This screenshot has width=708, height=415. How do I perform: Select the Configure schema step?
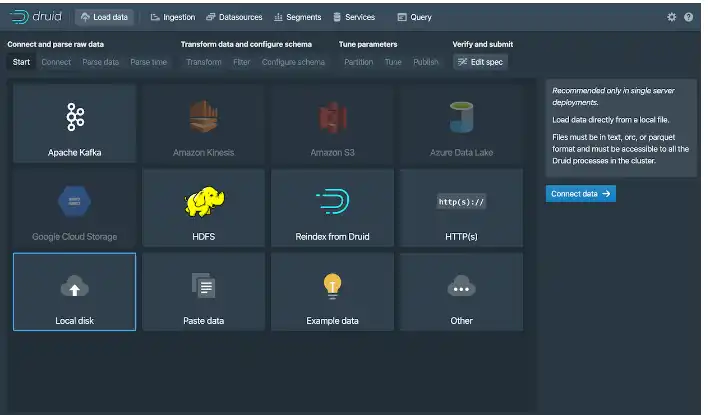point(293,62)
